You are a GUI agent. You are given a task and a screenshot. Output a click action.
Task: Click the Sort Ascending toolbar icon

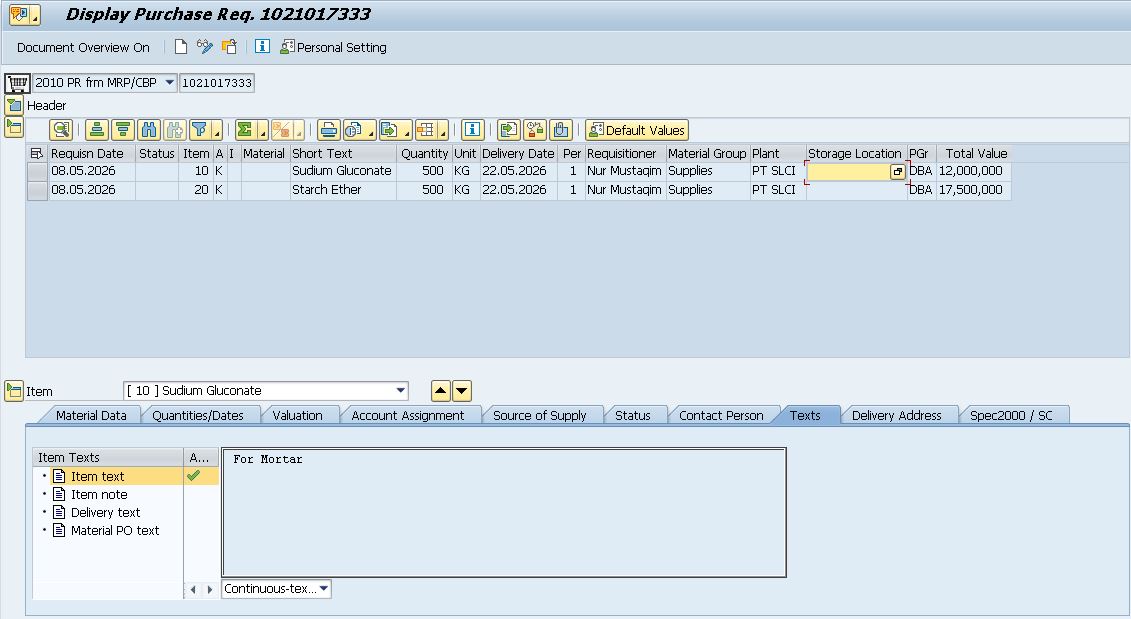click(x=97, y=130)
